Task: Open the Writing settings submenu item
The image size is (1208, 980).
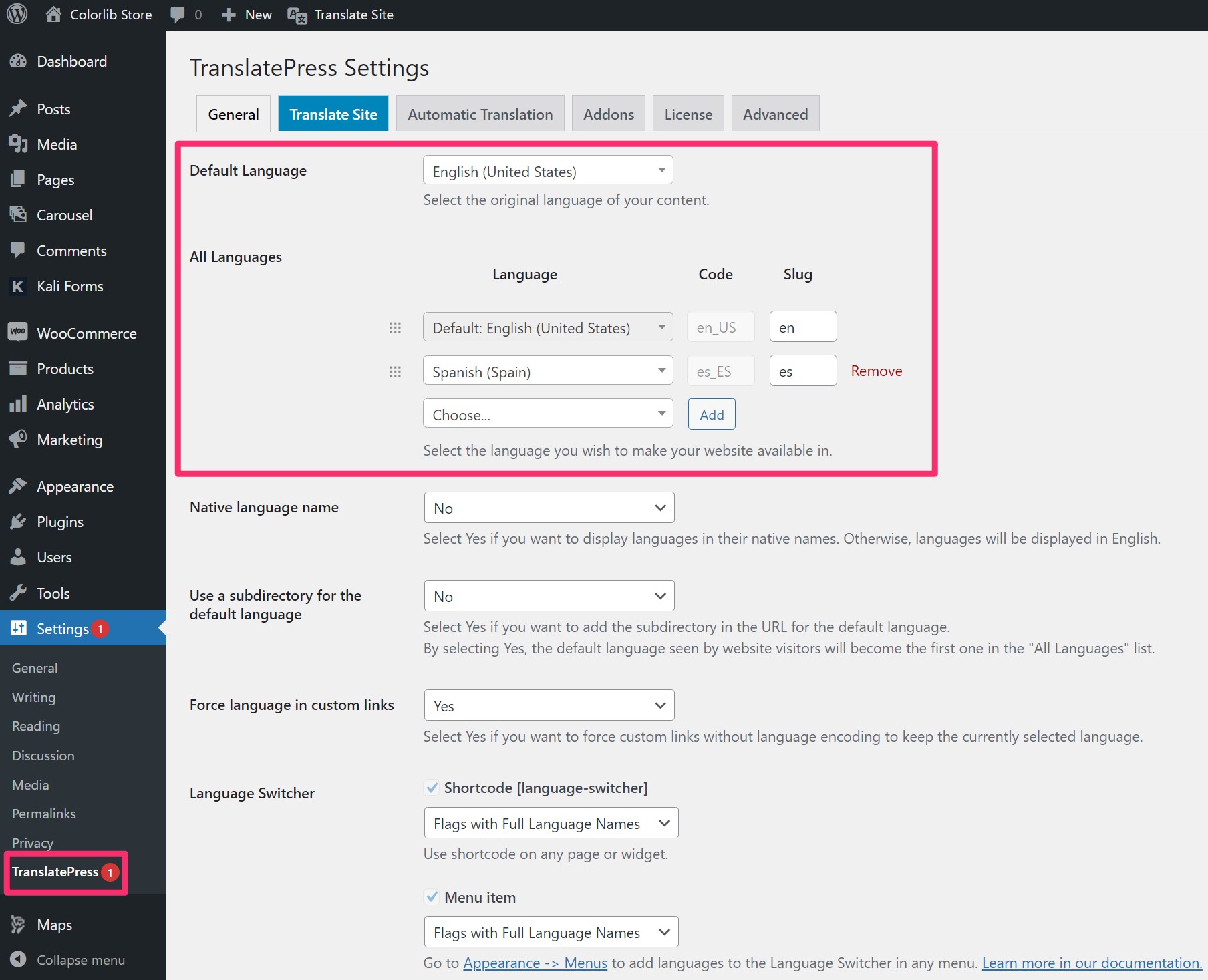Action: [34, 697]
